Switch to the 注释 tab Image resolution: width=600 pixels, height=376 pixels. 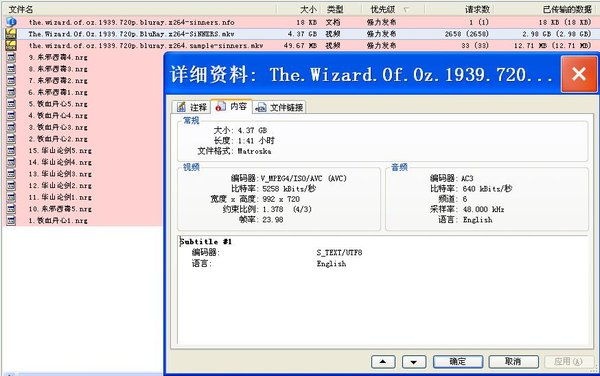(192, 107)
